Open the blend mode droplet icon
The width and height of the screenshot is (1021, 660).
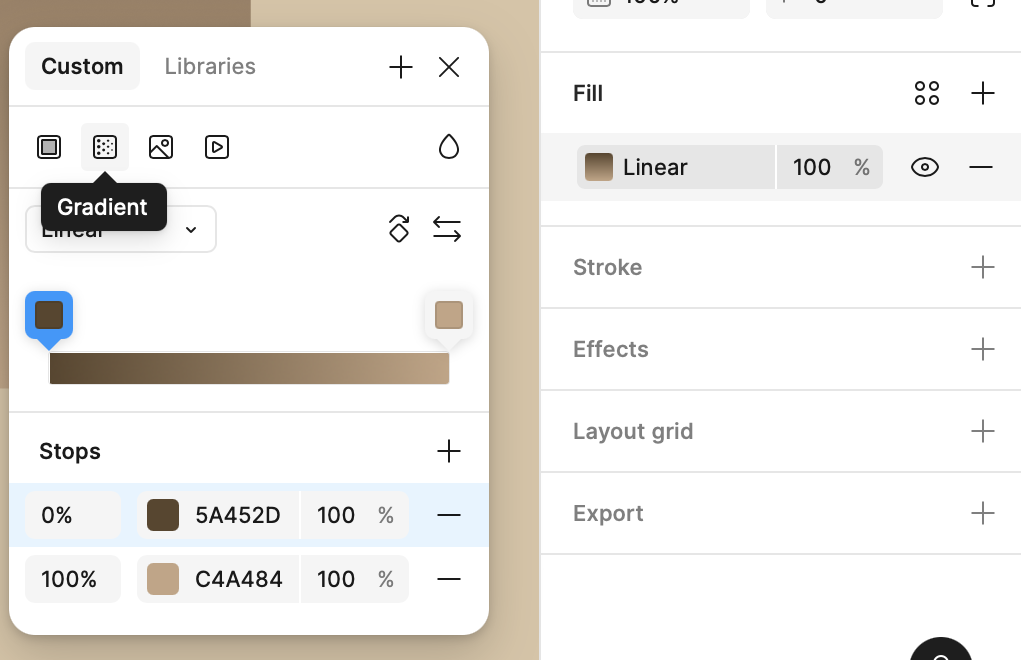coord(449,147)
